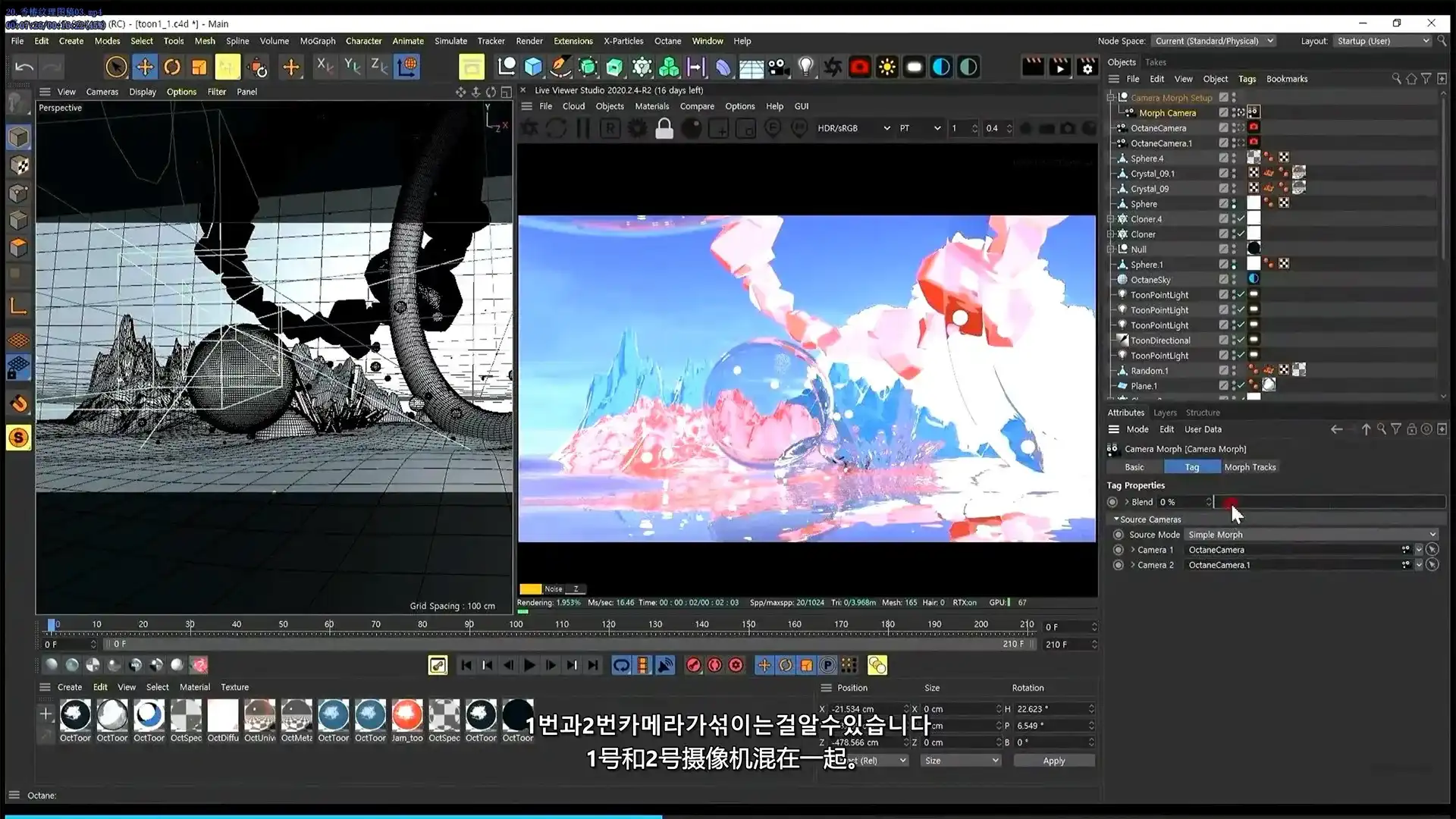Click the Blend percentage slider track
This screenshot has width=1456, height=819.
pyautogui.click(x=1327, y=501)
